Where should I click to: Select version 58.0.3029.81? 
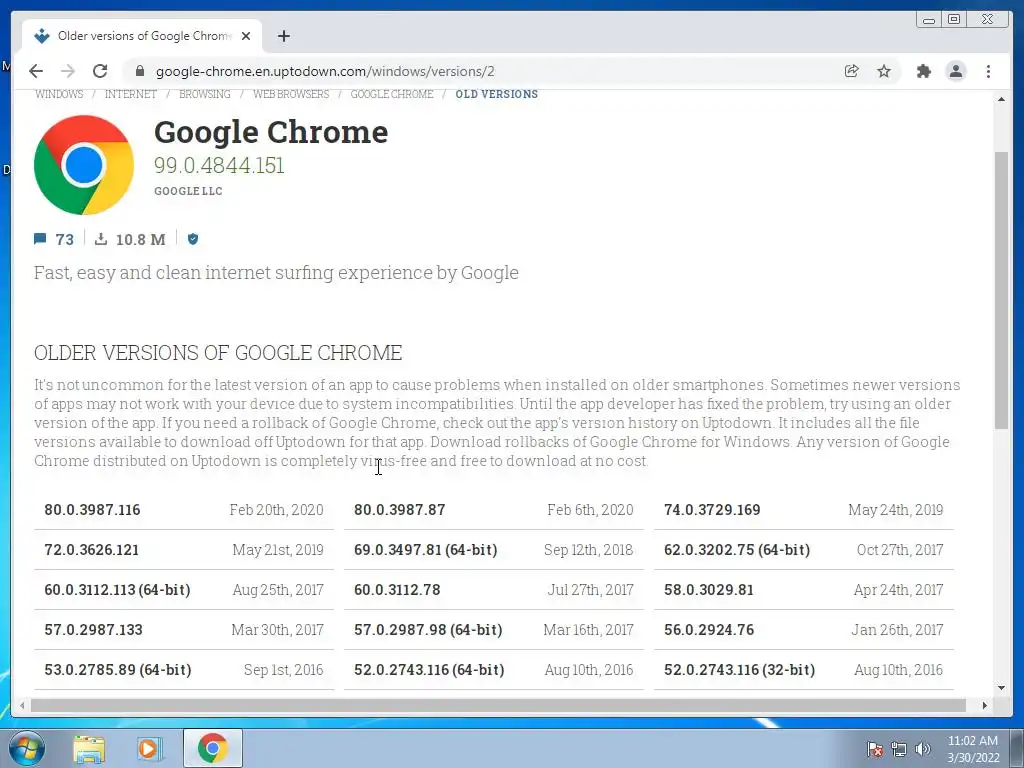pos(709,590)
